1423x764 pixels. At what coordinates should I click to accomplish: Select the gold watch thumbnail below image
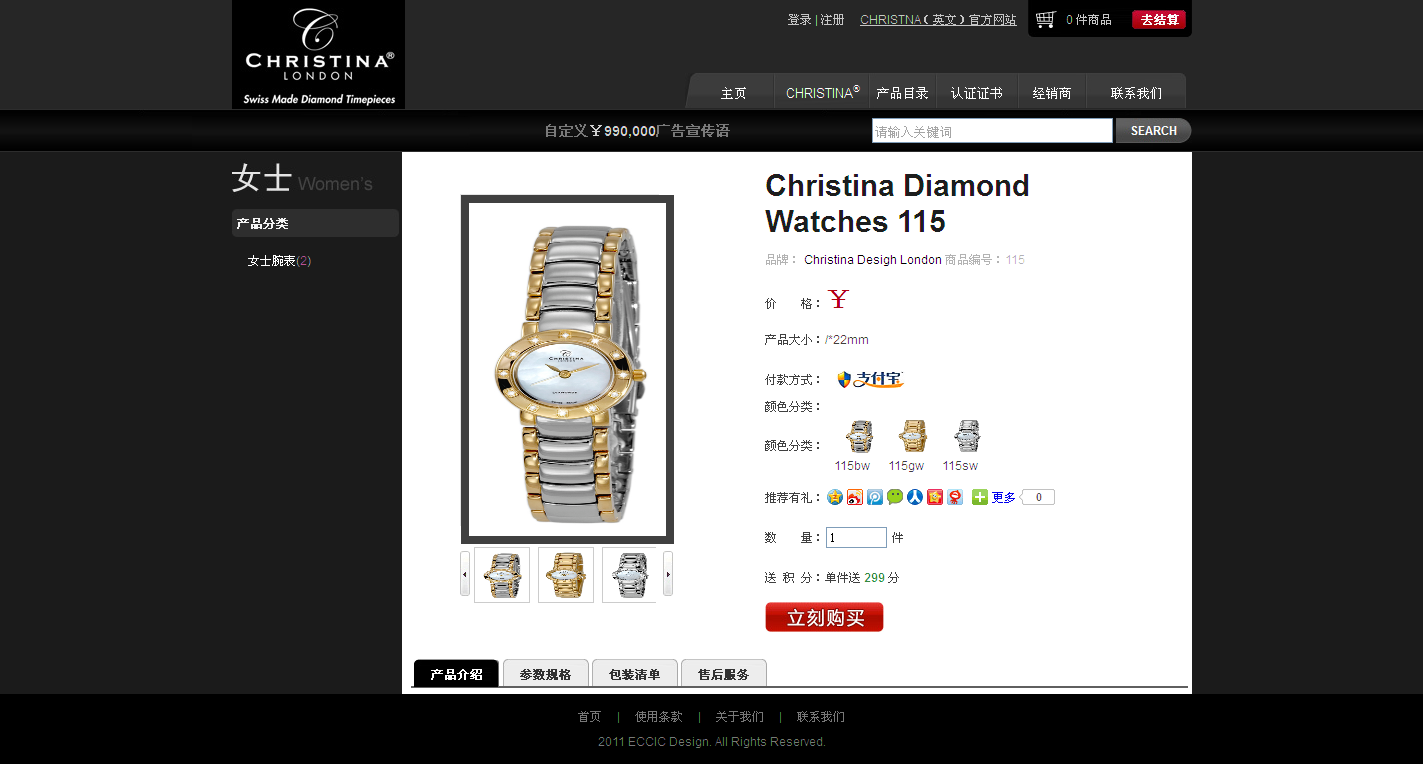566,575
